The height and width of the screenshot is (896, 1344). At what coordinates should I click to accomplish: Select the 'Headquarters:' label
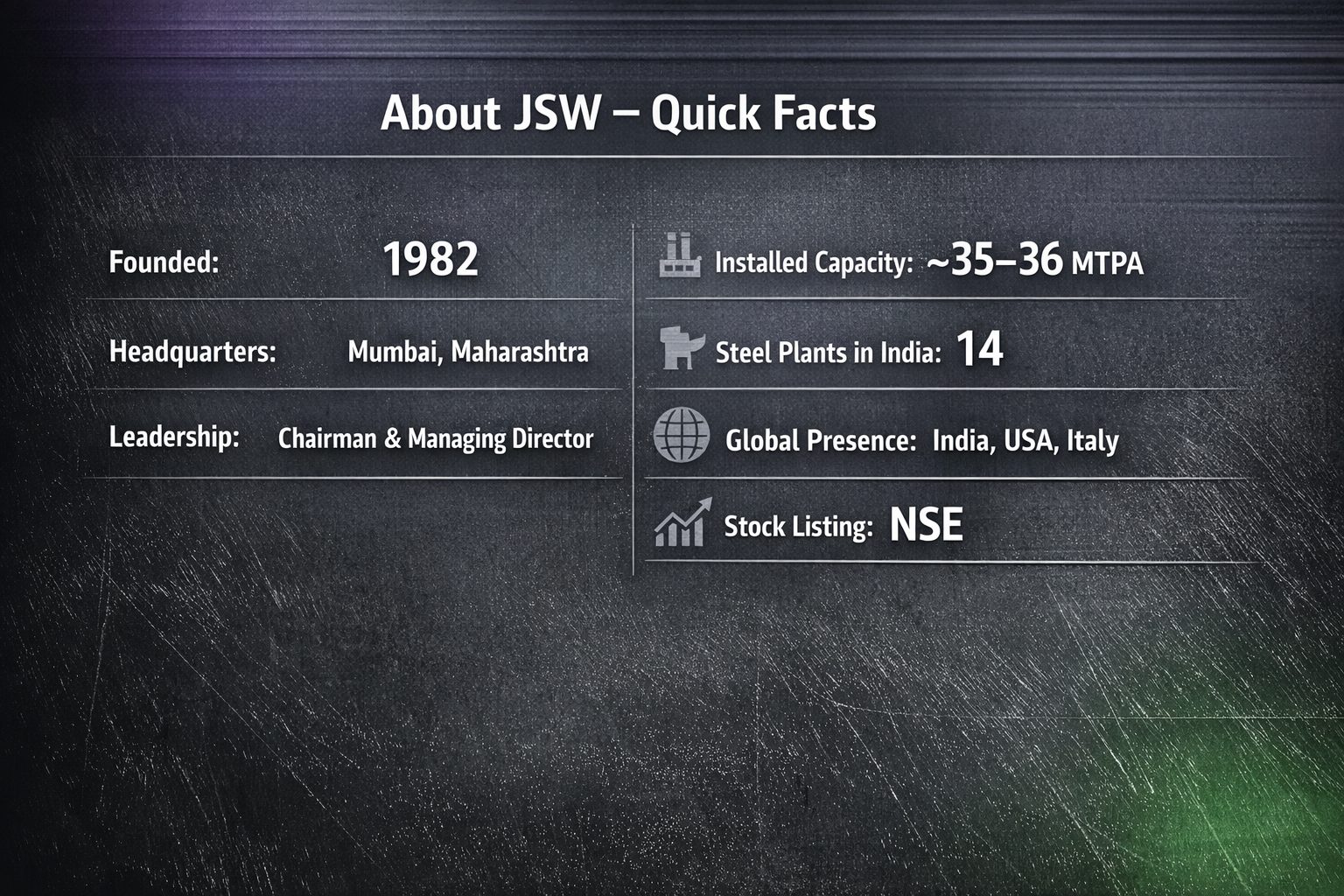click(x=192, y=352)
